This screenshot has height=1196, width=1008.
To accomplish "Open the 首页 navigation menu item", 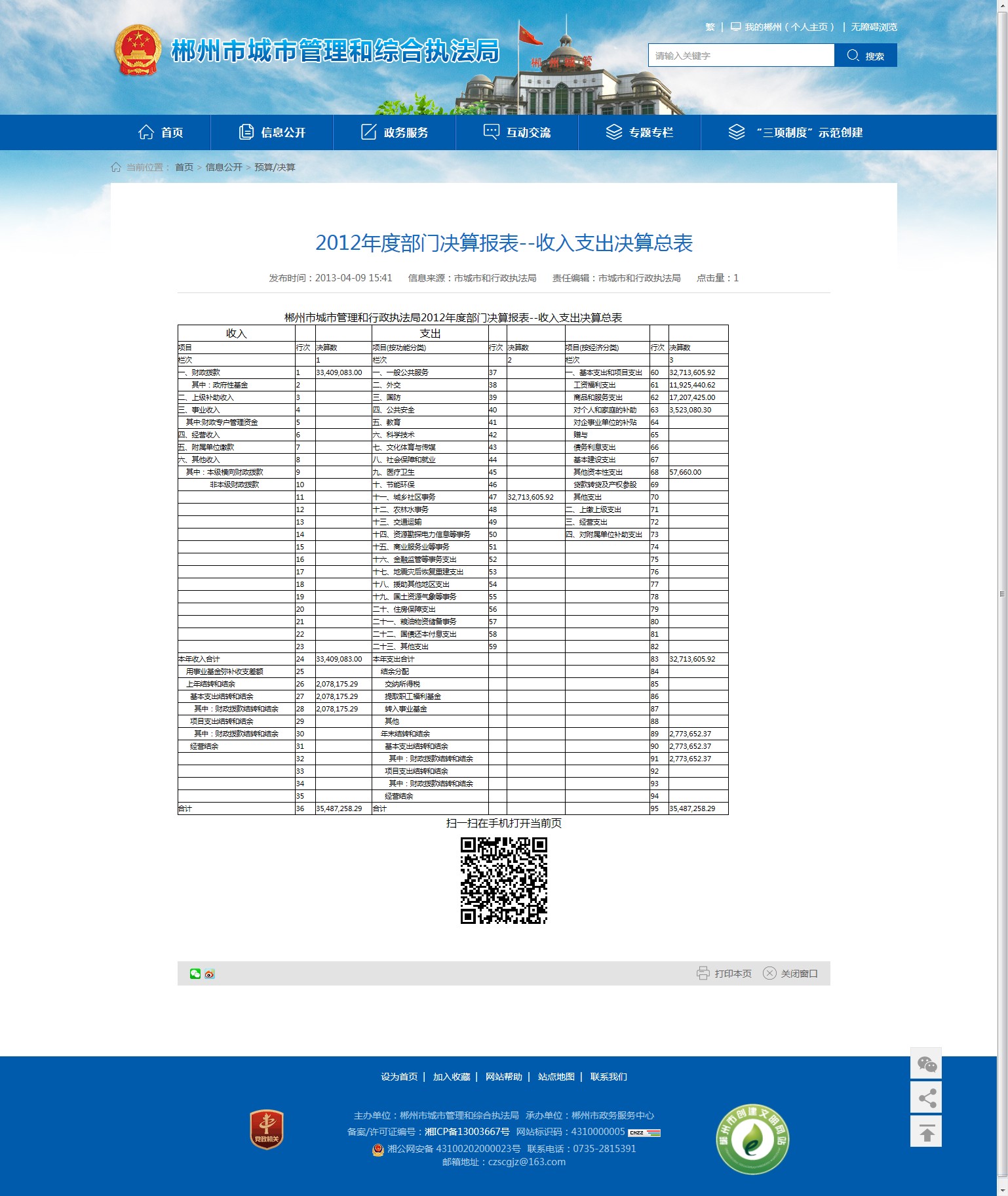I will click(x=161, y=132).
